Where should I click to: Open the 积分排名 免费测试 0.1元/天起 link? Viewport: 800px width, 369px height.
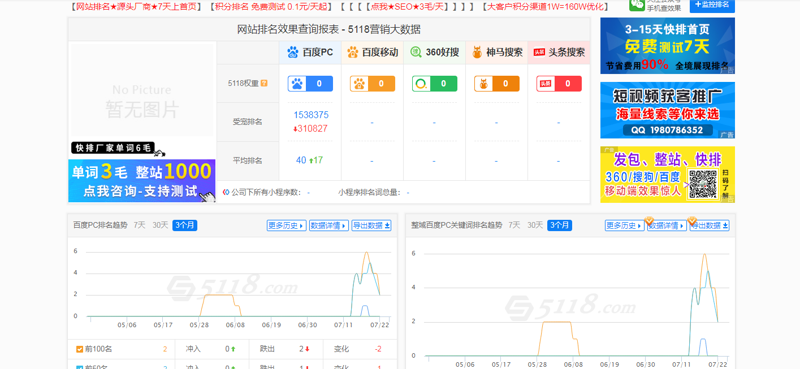(x=270, y=7)
